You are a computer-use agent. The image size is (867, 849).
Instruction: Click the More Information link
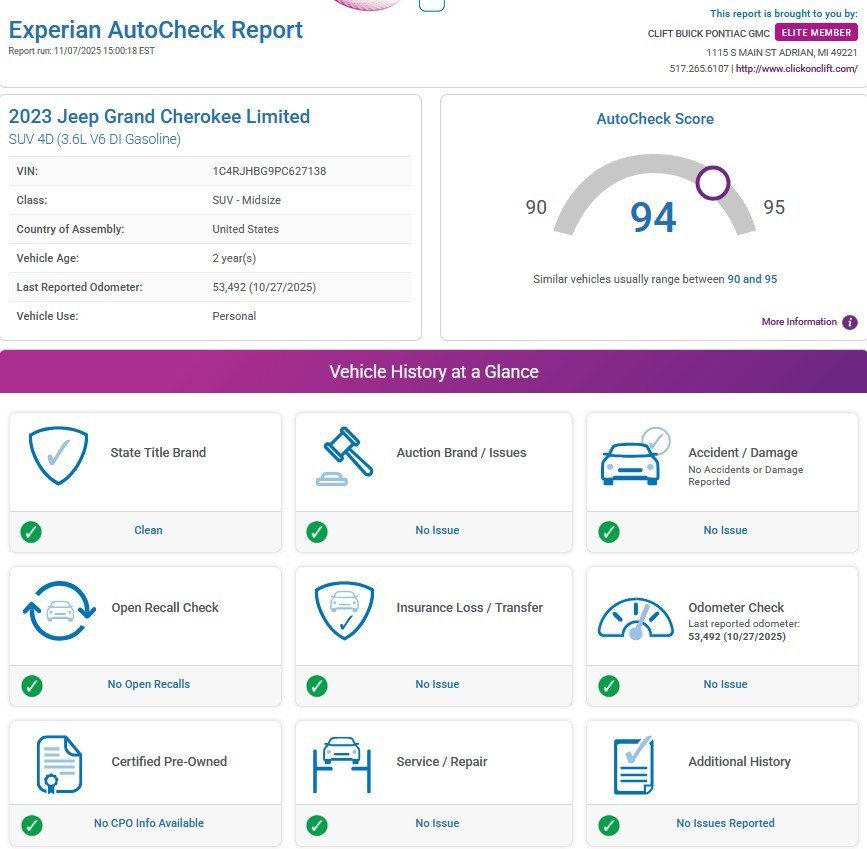[x=799, y=322]
